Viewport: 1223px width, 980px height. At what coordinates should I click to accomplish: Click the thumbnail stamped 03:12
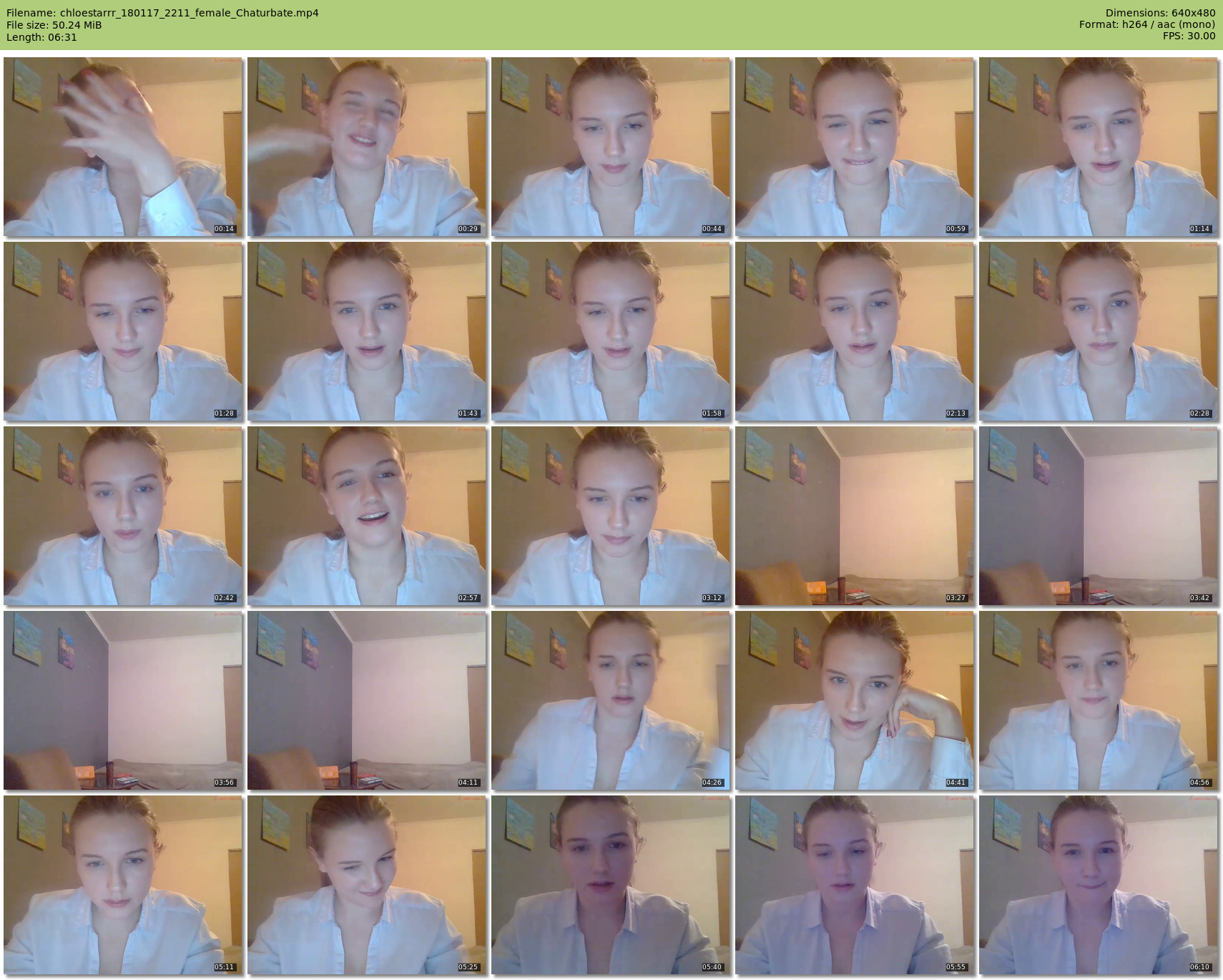[610, 516]
